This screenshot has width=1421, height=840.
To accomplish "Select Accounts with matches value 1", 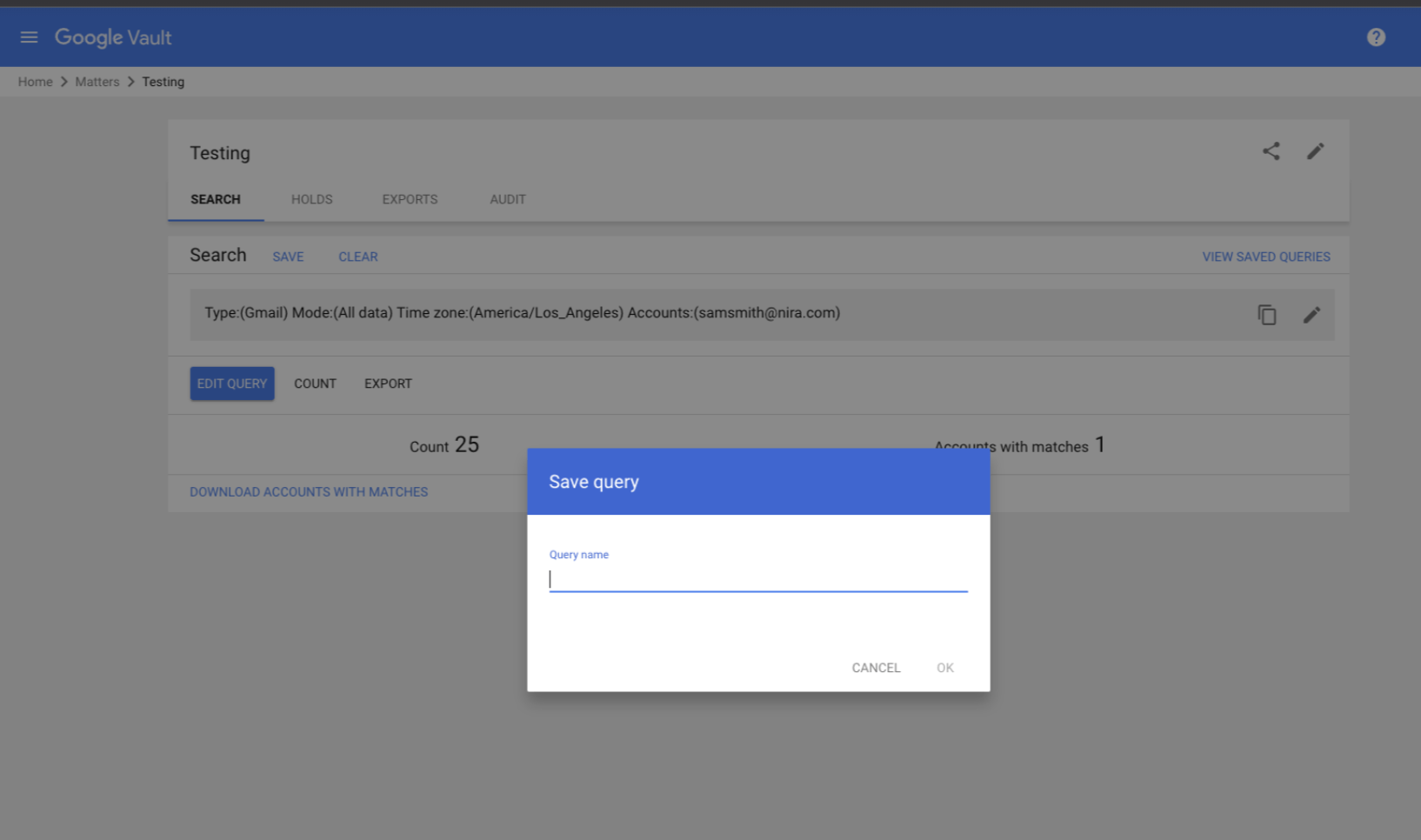I will (x=1100, y=445).
